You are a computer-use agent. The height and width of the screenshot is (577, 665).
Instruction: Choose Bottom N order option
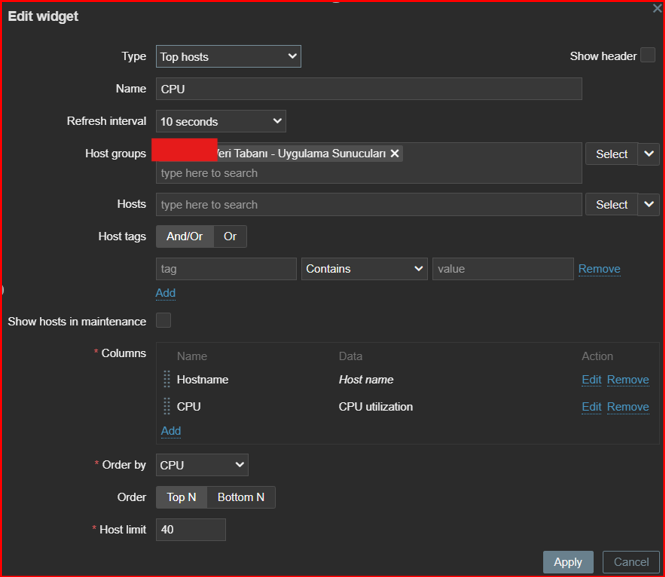click(x=241, y=497)
